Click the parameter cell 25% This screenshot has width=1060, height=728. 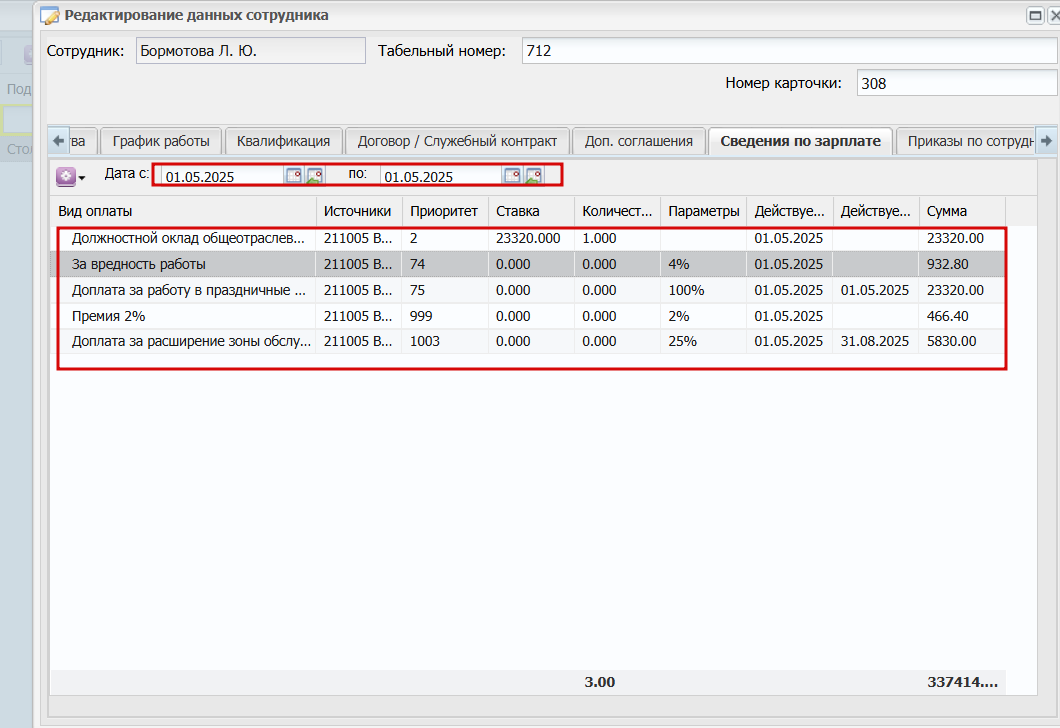[704, 341]
